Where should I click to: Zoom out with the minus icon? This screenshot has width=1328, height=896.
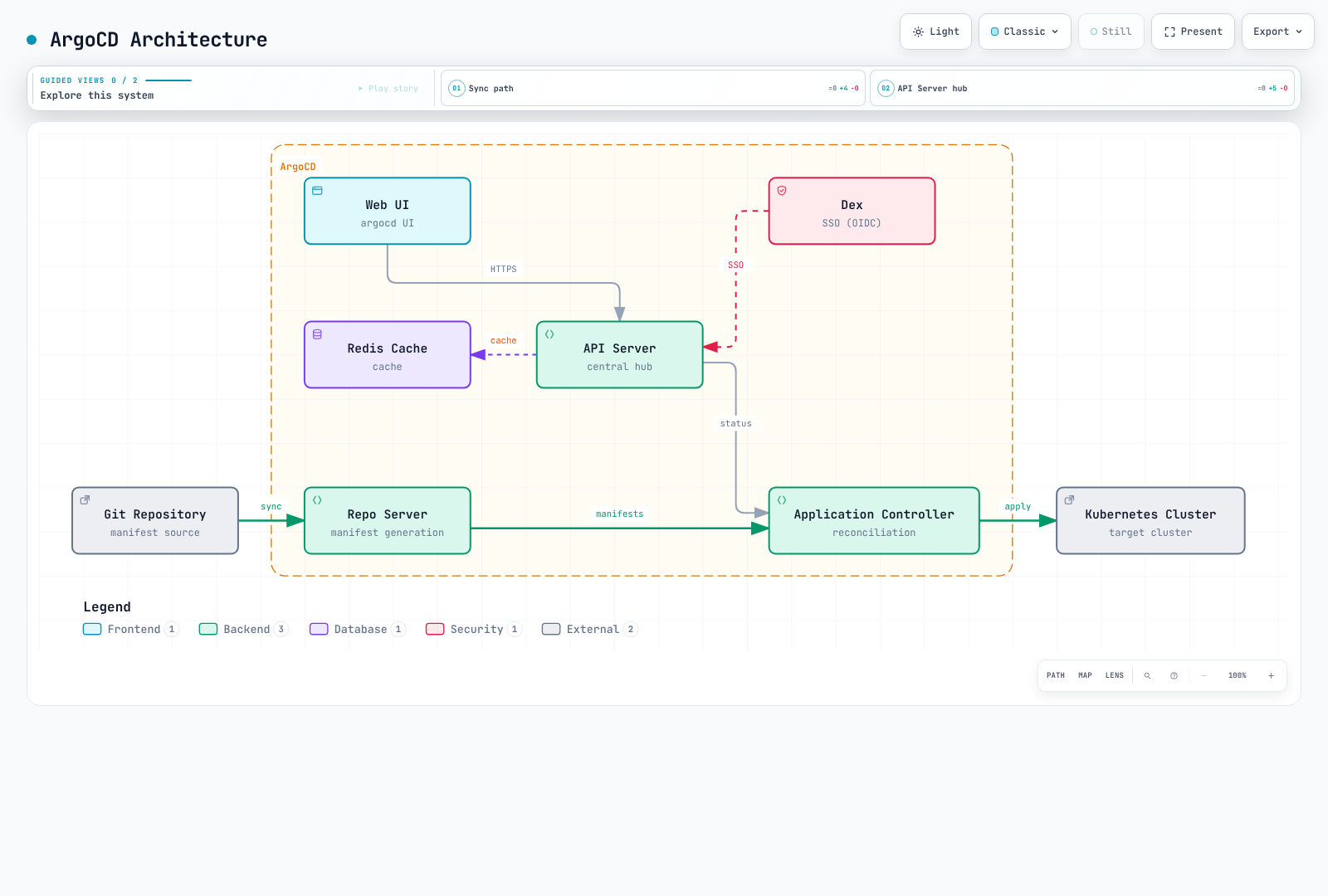[x=1203, y=675]
